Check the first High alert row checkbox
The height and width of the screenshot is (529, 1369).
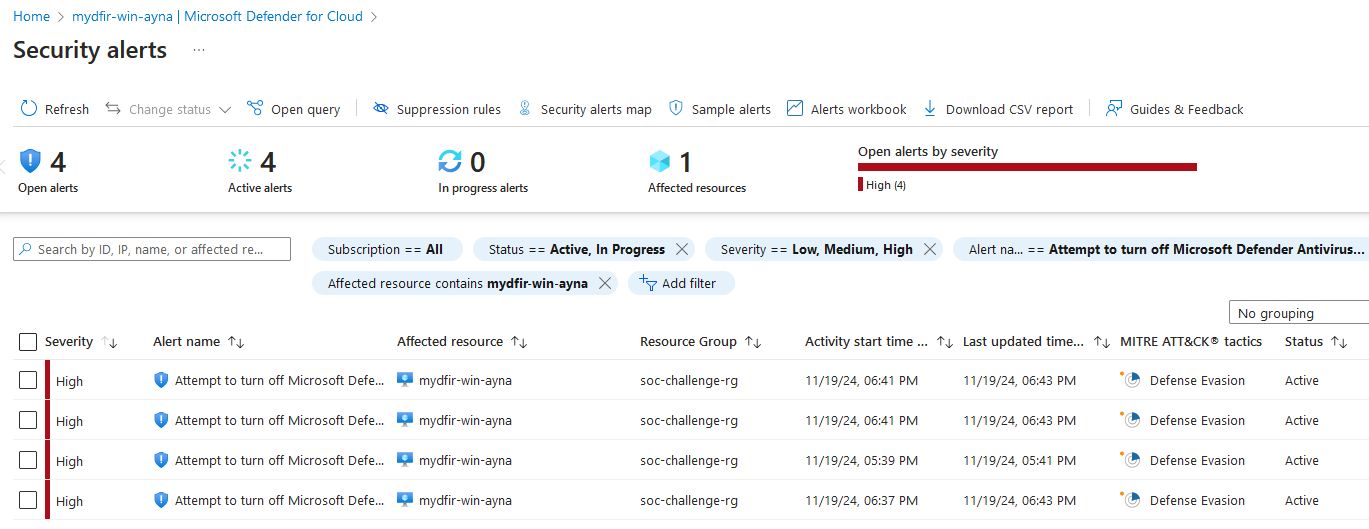(28, 380)
